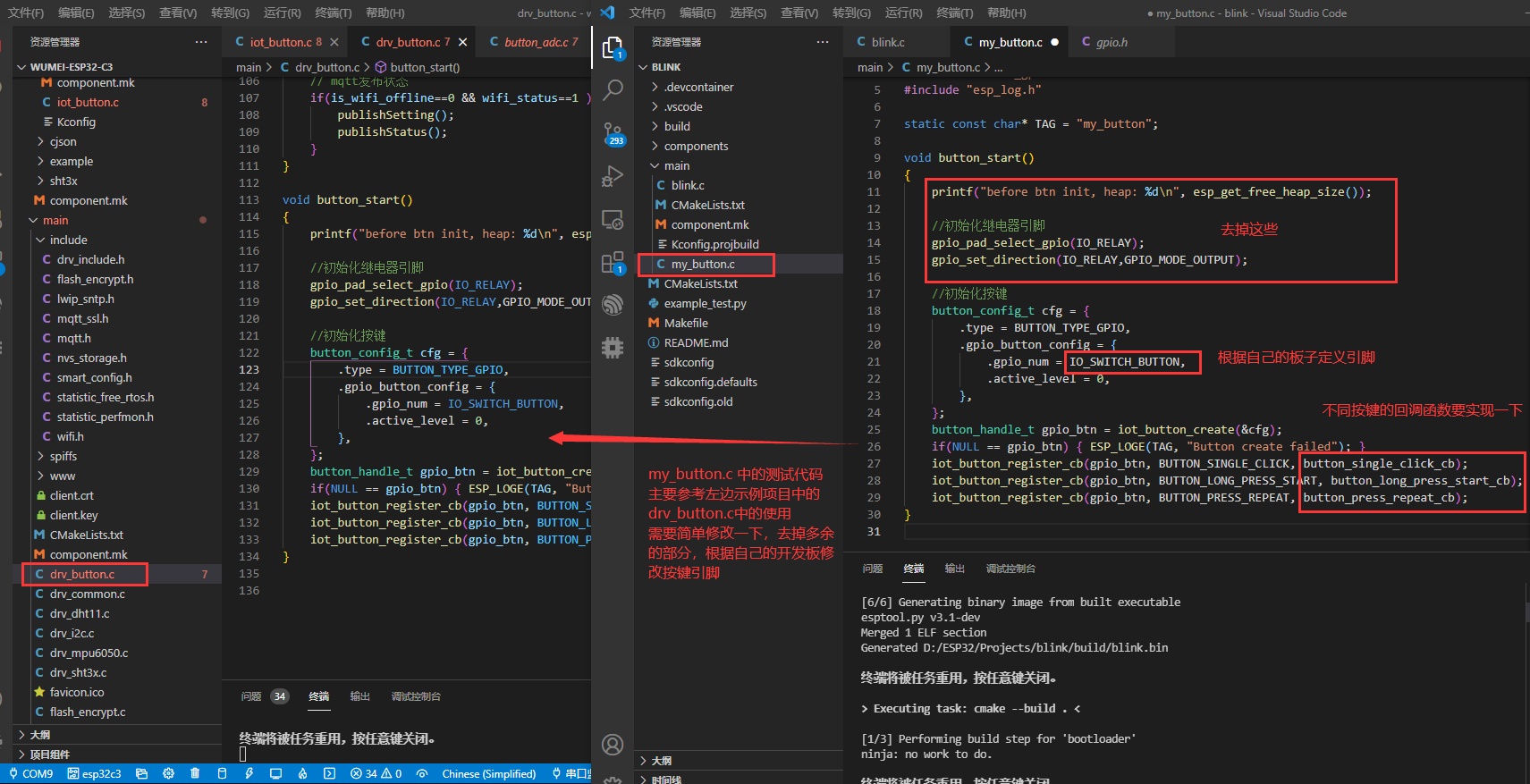Viewport: 1530px width, 784px height.
Task: Click the full clean trash icon in the status bar
Action: click(x=195, y=773)
